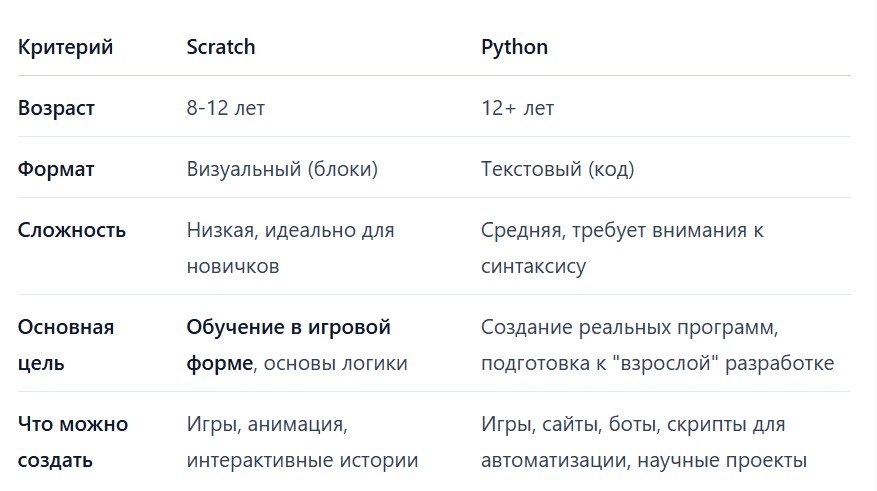Click Текстовый (код) cell

pyautogui.click(x=558, y=169)
